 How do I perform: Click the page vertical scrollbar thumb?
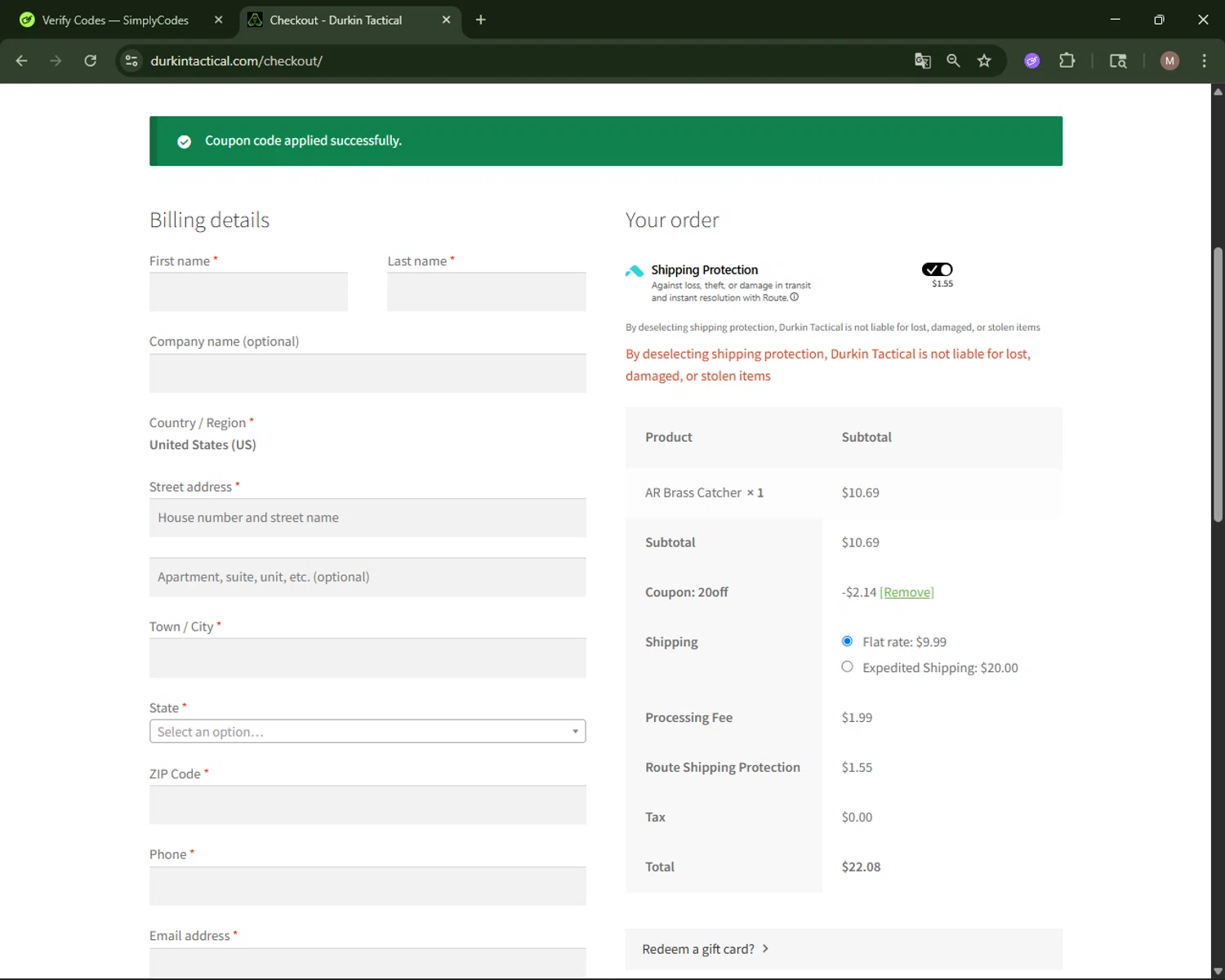tap(1218, 384)
